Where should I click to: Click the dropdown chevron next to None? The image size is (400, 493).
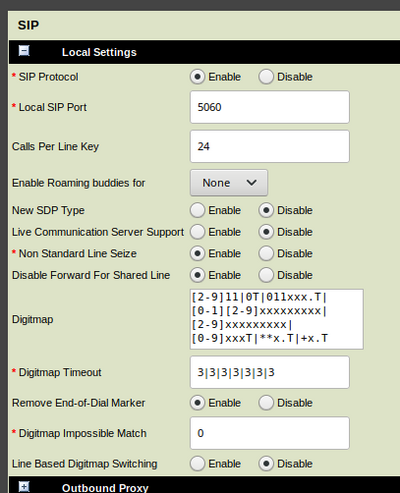(251, 183)
